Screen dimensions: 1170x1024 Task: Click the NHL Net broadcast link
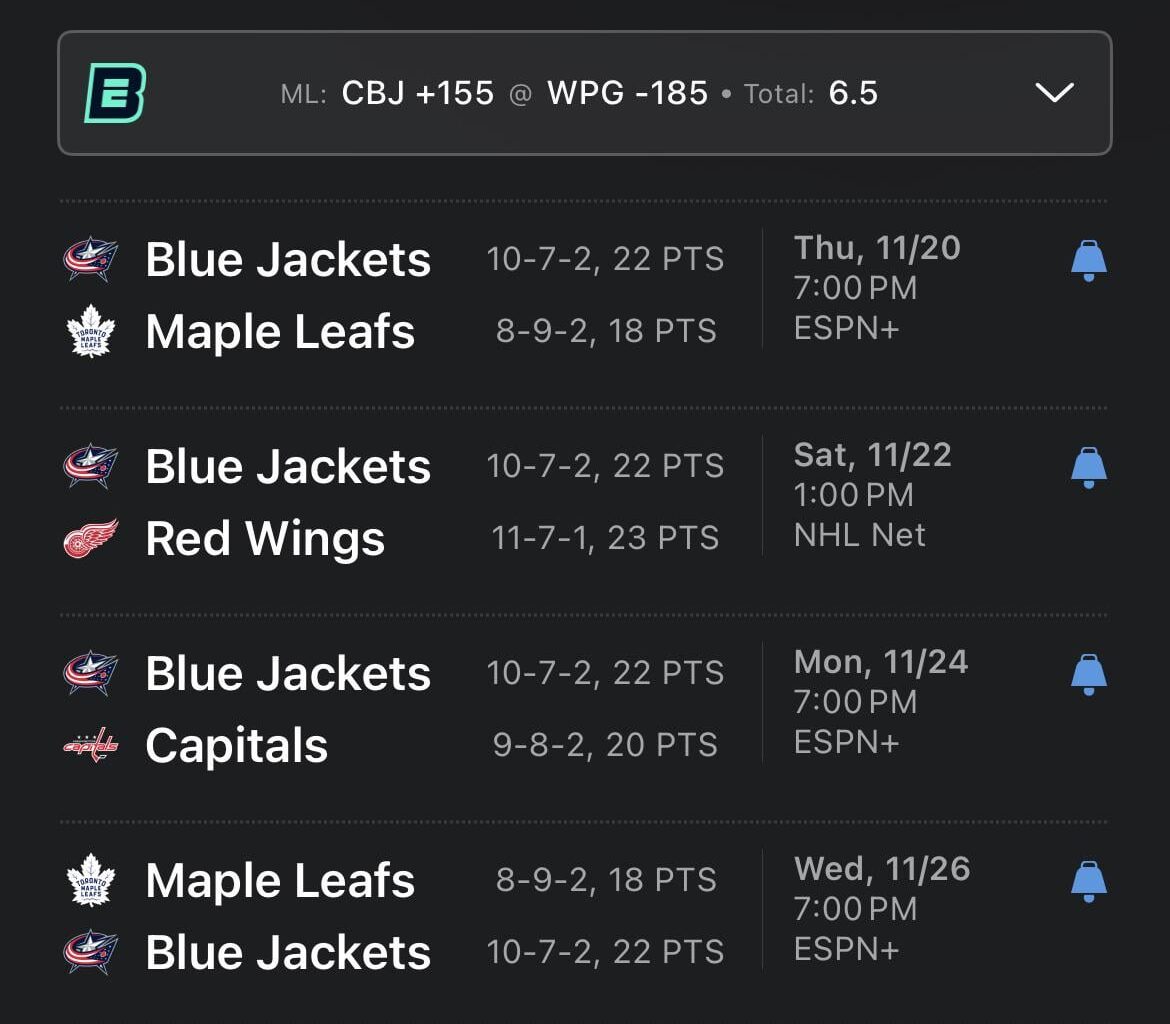(x=858, y=534)
